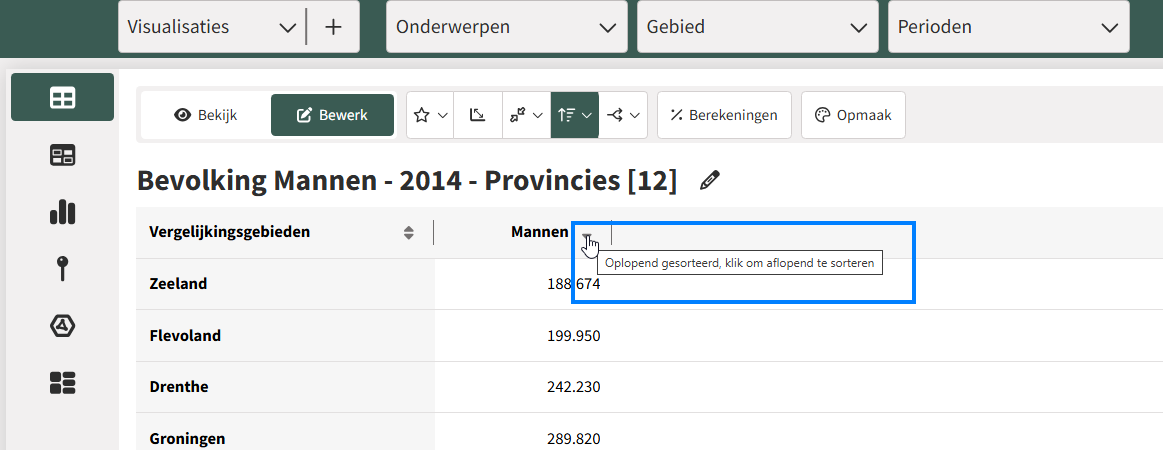Viewport: 1163px width, 450px height.
Task: Click the Vergelijkingsgebieden header text
Action: point(230,232)
